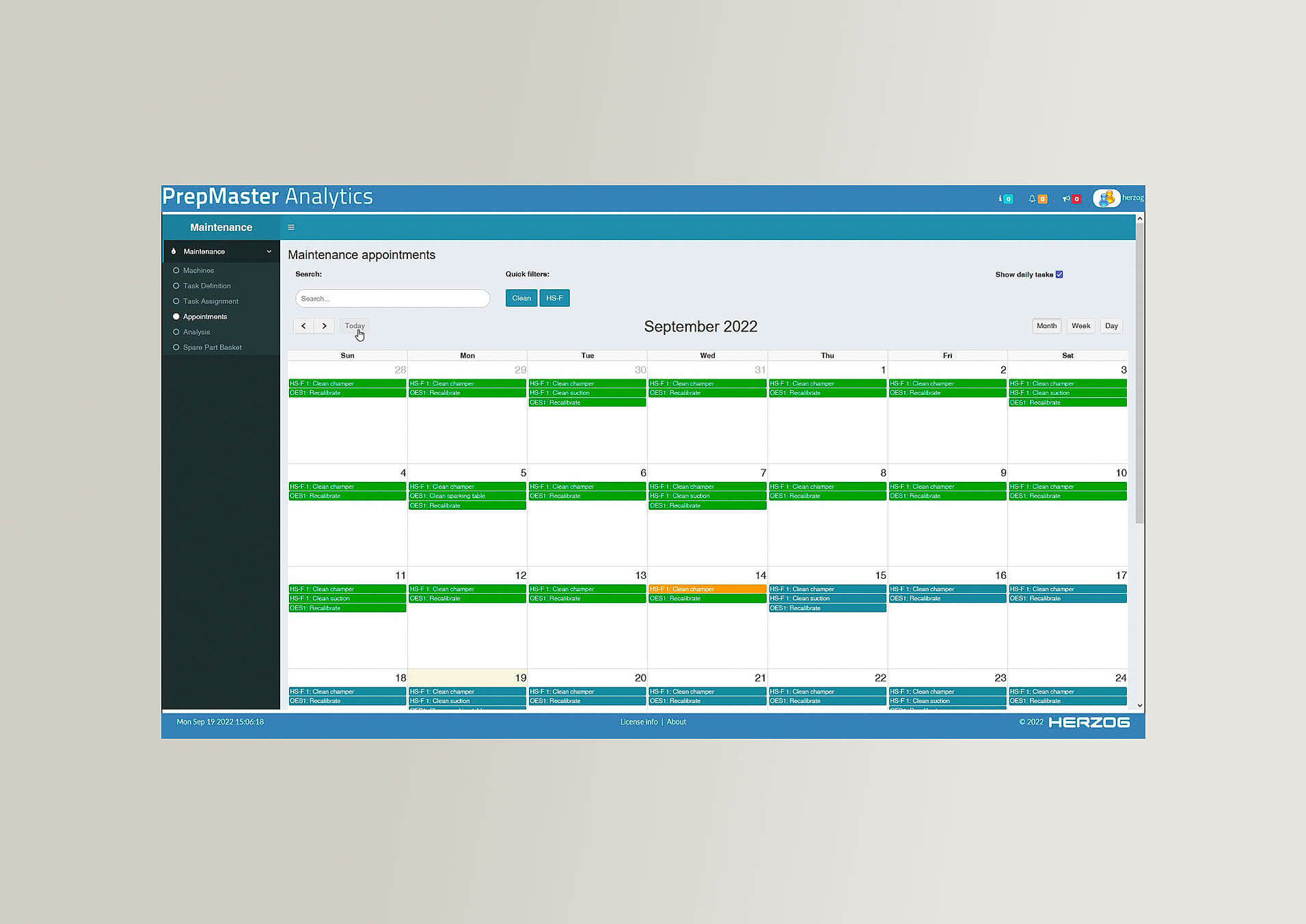This screenshot has height=924, width=1306.
Task: Switch calendar to Month view
Action: point(1046,326)
